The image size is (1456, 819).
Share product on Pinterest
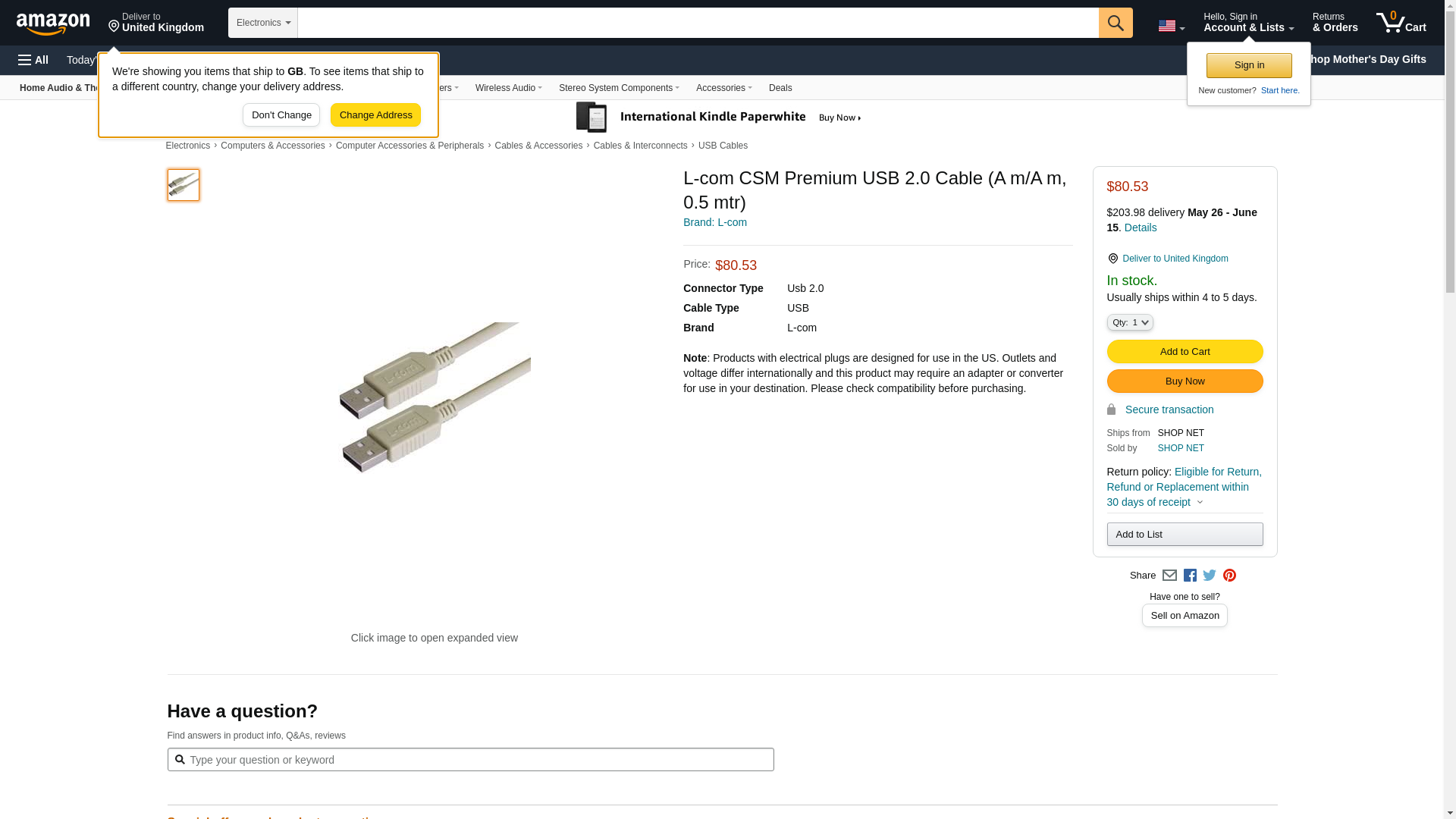1229,576
